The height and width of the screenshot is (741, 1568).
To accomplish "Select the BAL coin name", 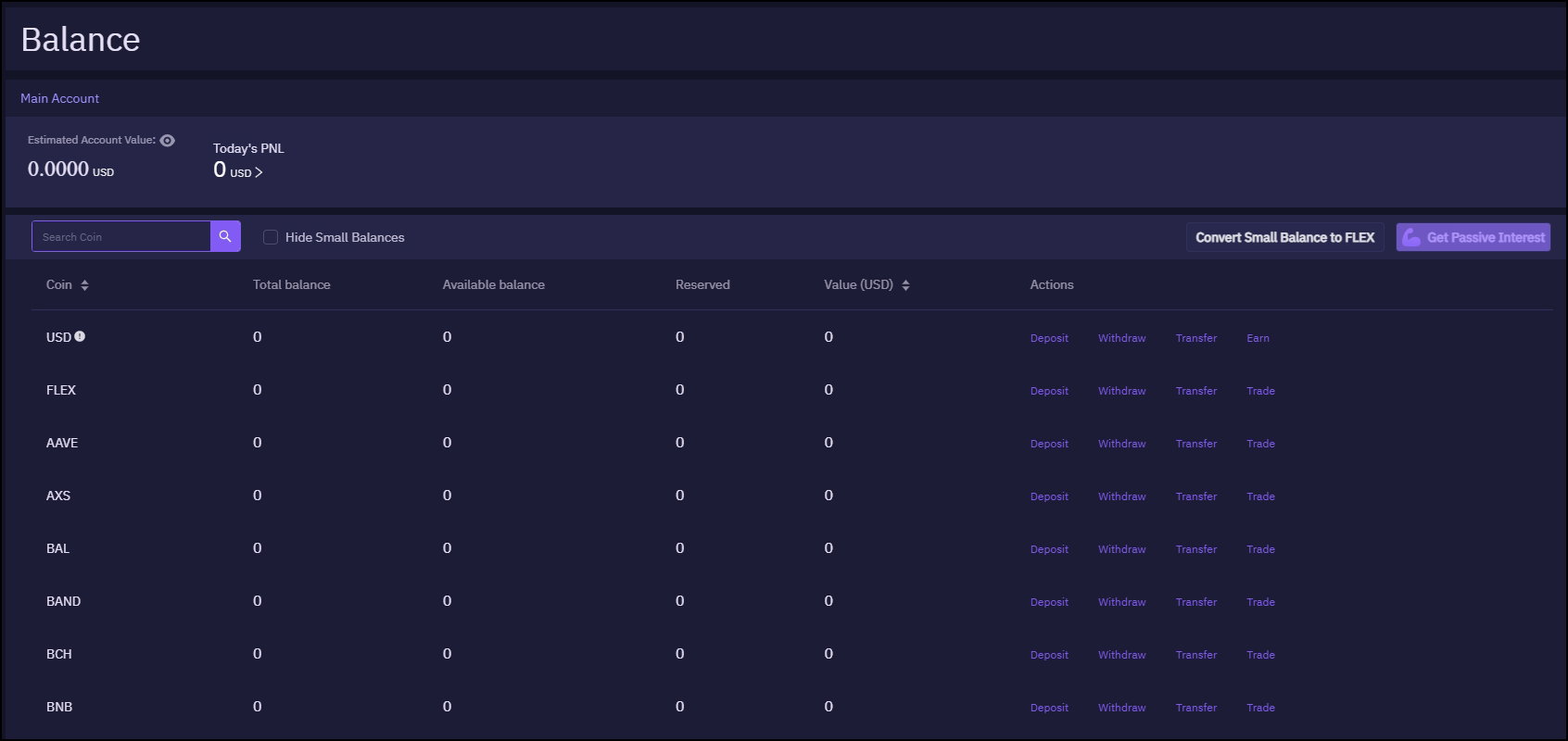I will (57, 548).
